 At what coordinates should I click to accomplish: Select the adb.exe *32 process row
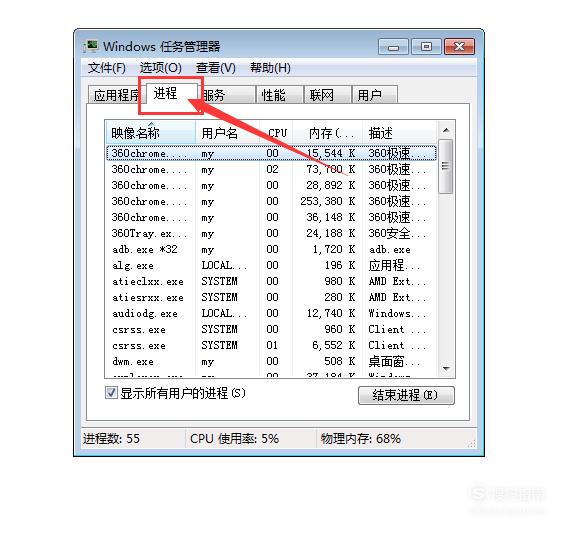coord(271,249)
